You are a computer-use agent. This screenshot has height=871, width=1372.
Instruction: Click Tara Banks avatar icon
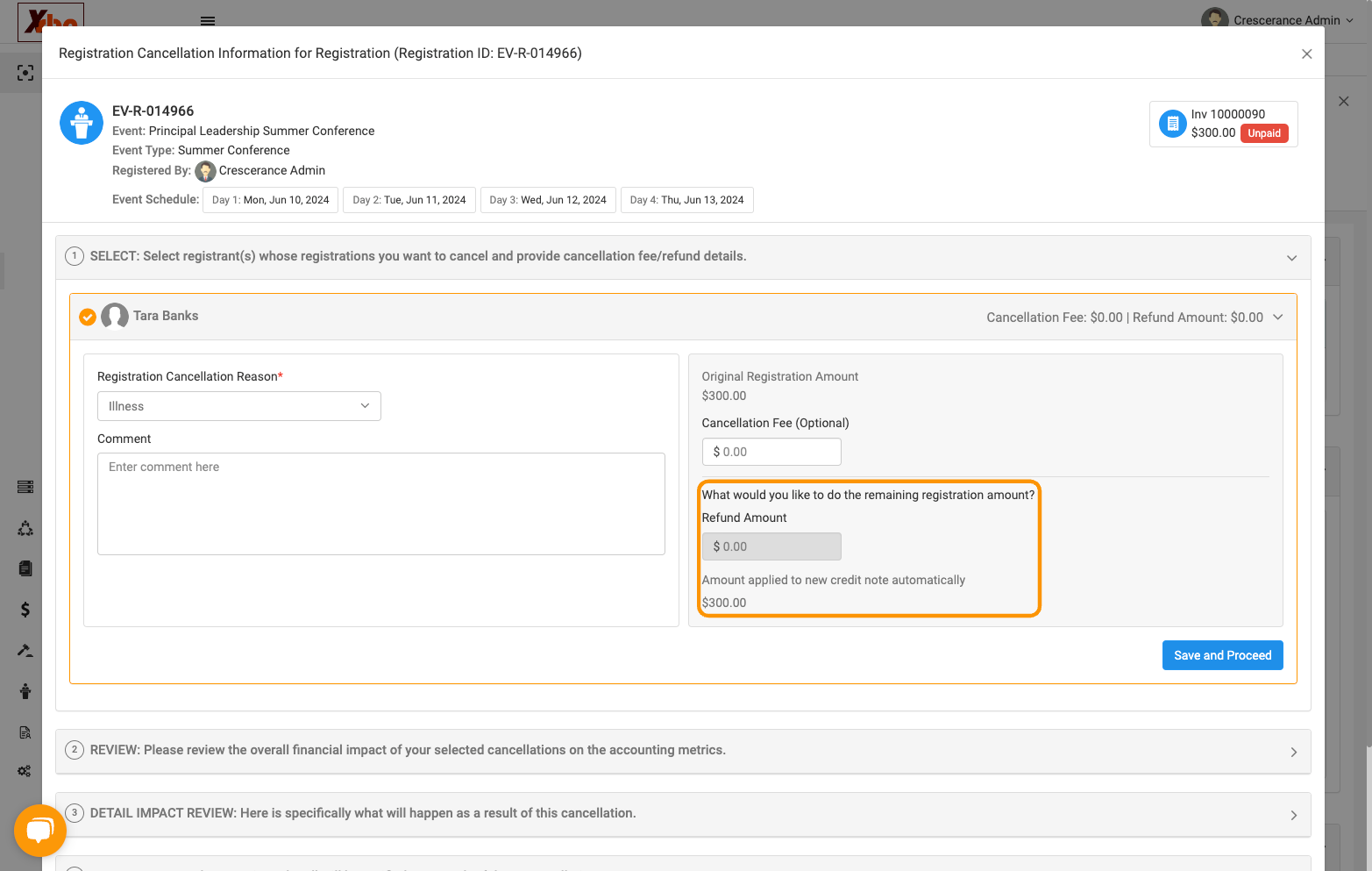[115, 316]
